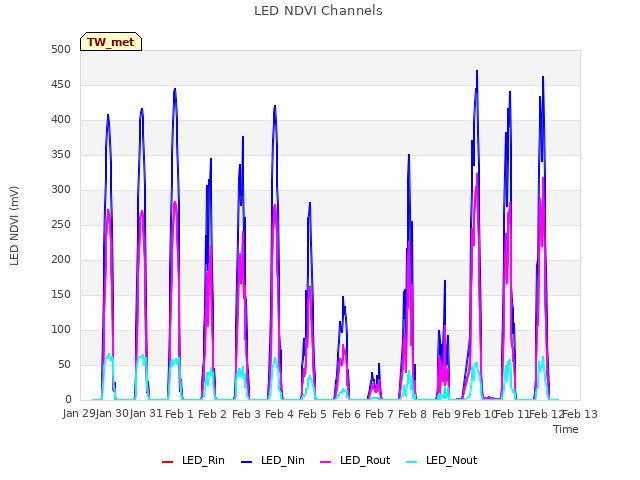The height and width of the screenshot is (480, 640).
Task: Click the Feb 6 x-axis tick label
Action: point(346,414)
